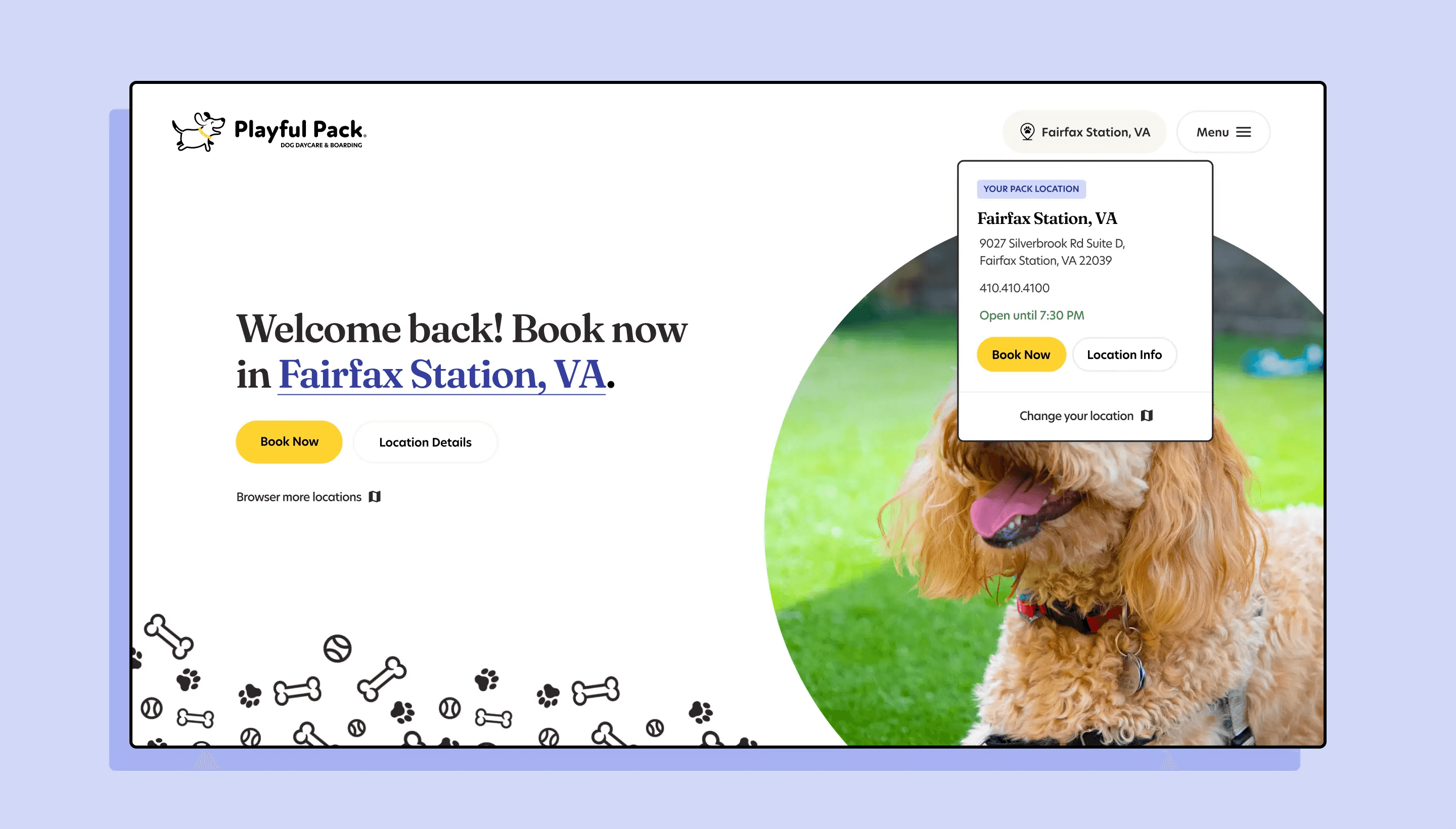This screenshot has height=829, width=1456.
Task: Open Location Details in the hero section
Action: (425, 442)
